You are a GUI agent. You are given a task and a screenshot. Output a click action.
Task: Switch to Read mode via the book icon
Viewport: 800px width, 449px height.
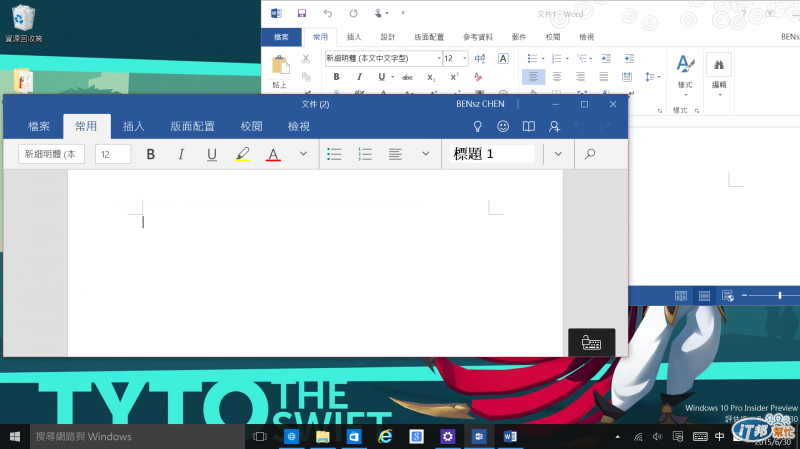coord(529,127)
